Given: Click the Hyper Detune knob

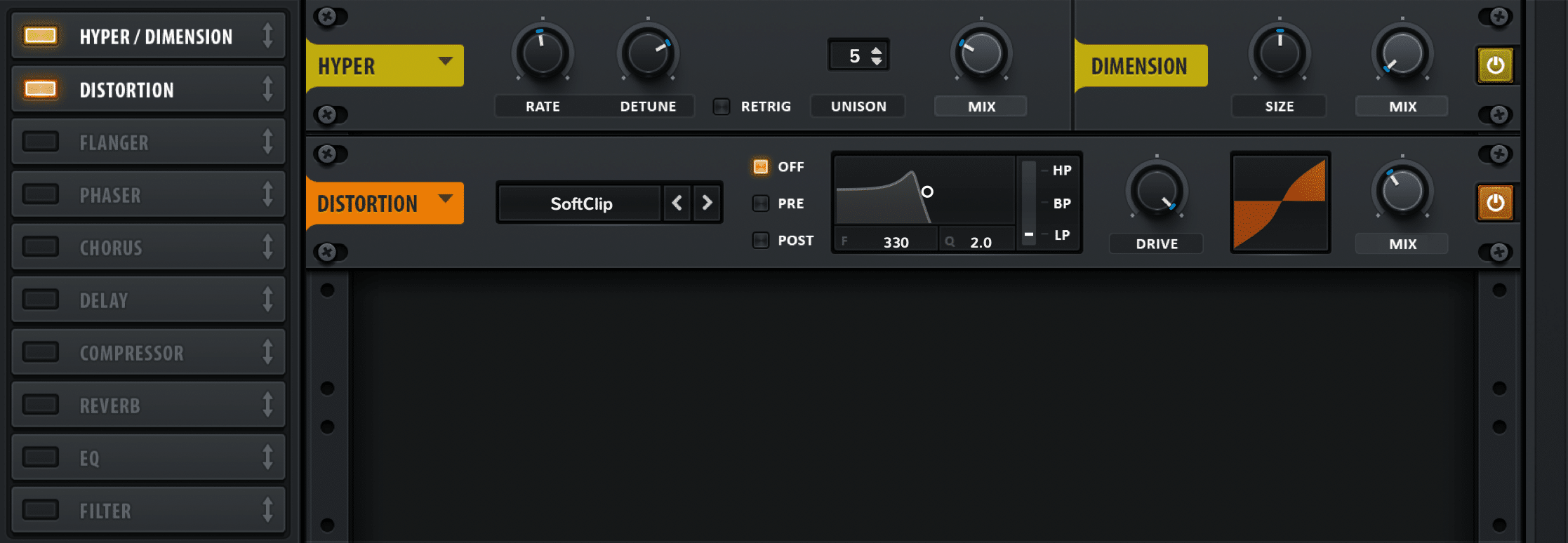Looking at the screenshot, I should 648,53.
